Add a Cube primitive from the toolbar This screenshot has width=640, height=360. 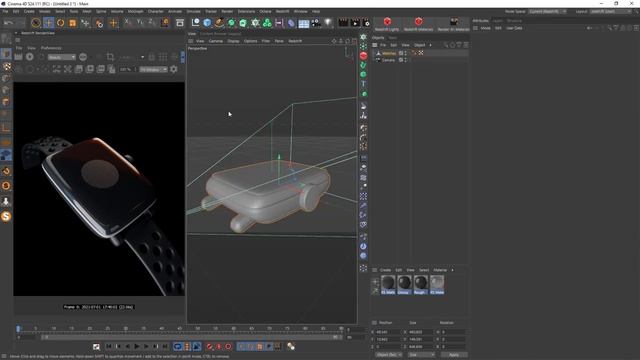click(x=207, y=23)
